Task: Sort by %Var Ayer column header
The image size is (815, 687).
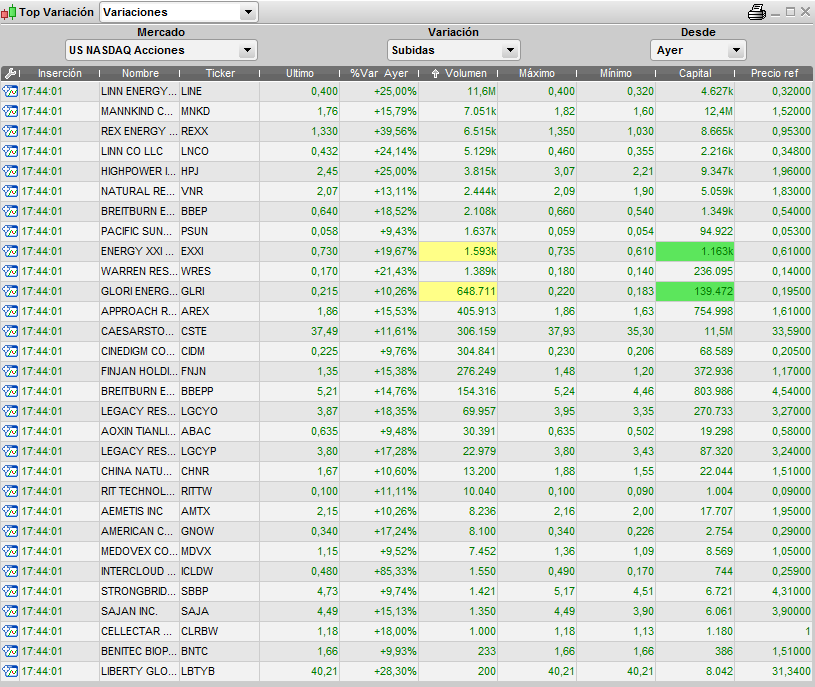Action: (379, 73)
